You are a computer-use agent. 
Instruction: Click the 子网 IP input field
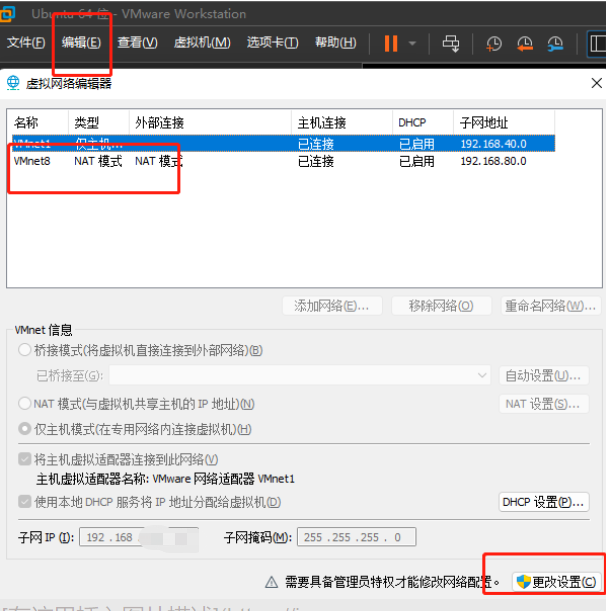click(139, 537)
